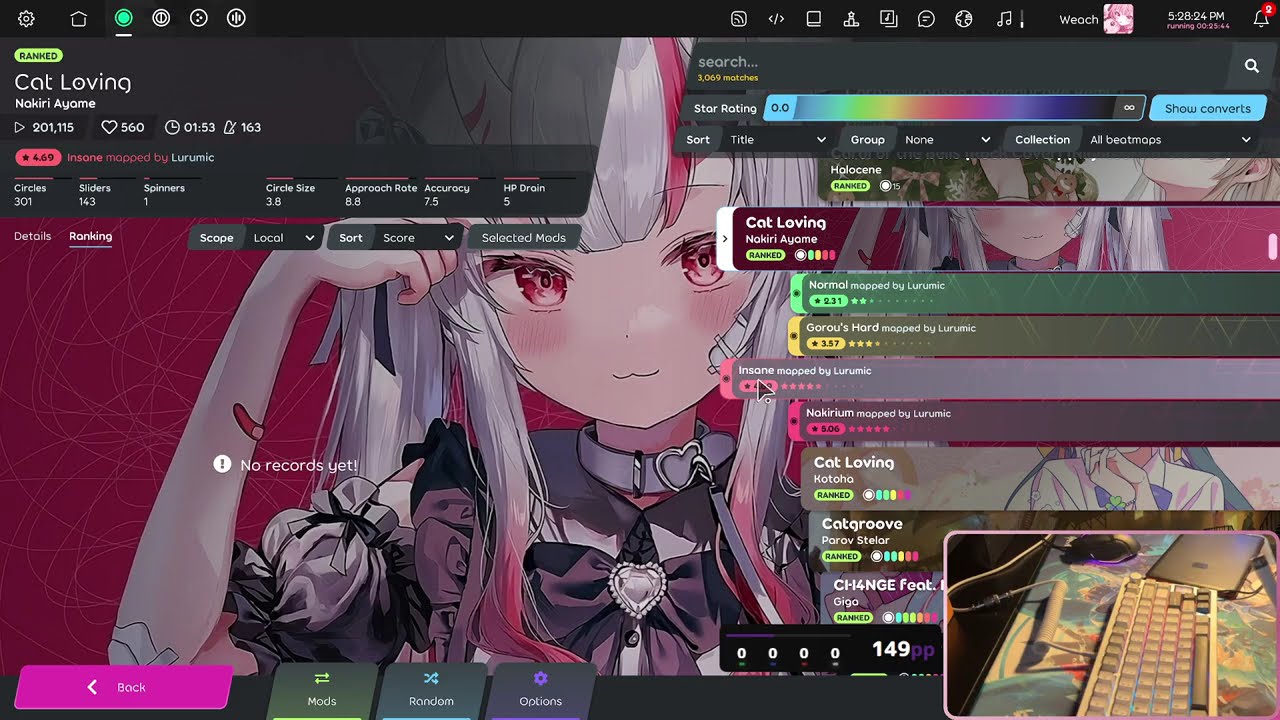Viewport: 1280px width, 720px height.
Task: Select the catch ruleset icon
Action: (x=199, y=18)
